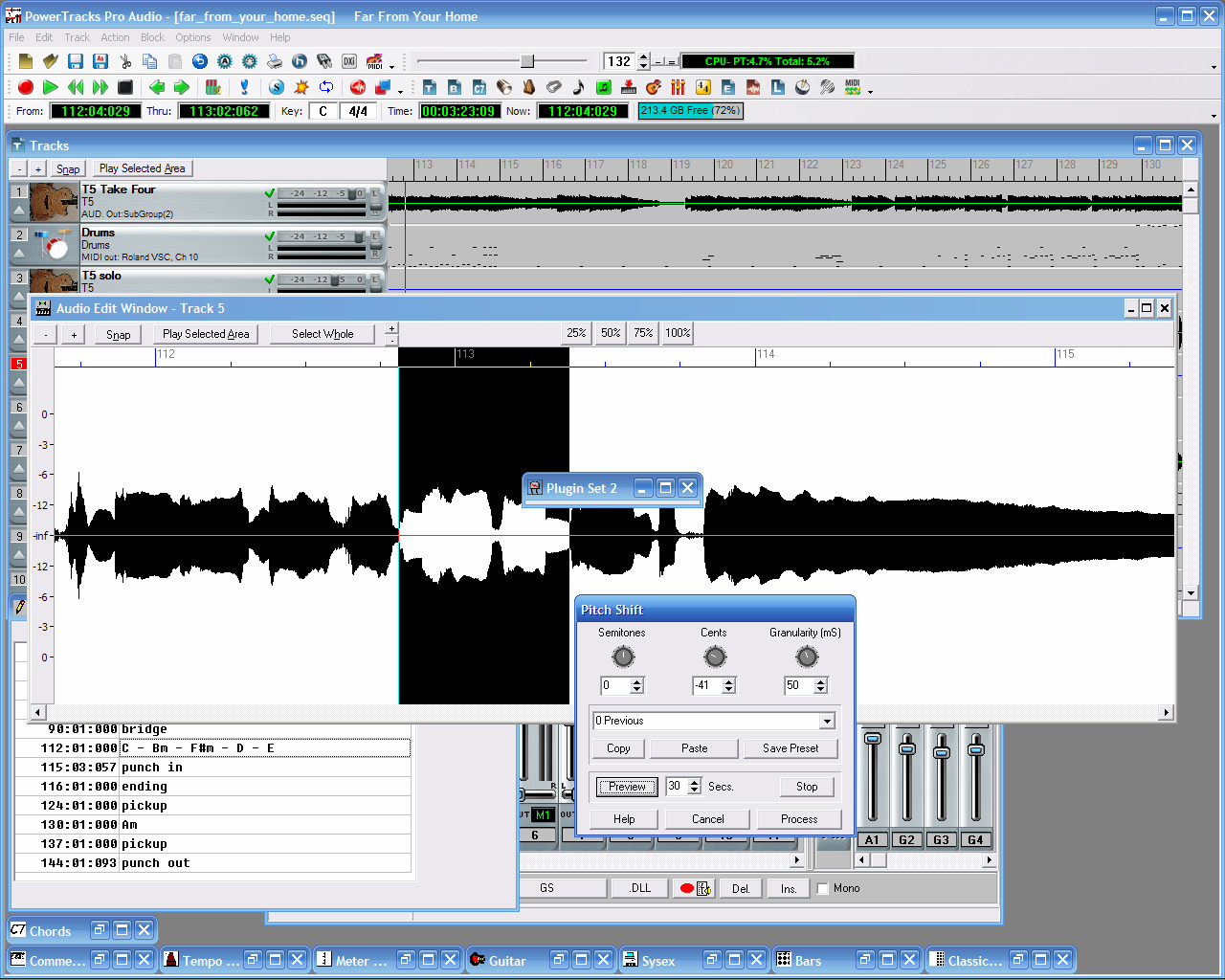Viewport: 1225px width, 980px height.
Task: Click the Cut scissors toolbar icon
Action: pyautogui.click(x=125, y=61)
